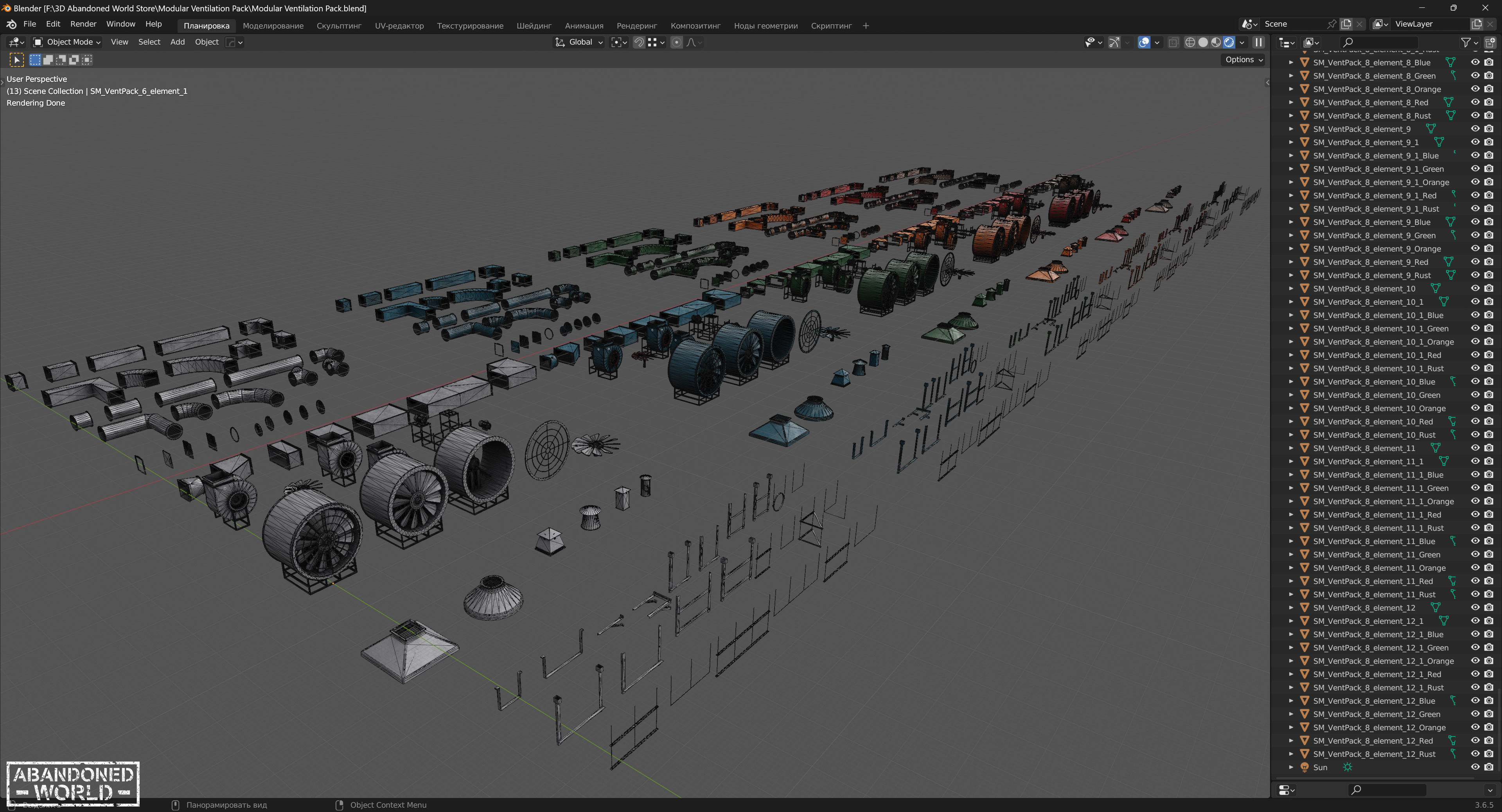The image size is (1502, 812).
Task: Switch to Rendered viewport shading
Action: click(x=1229, y=42)
